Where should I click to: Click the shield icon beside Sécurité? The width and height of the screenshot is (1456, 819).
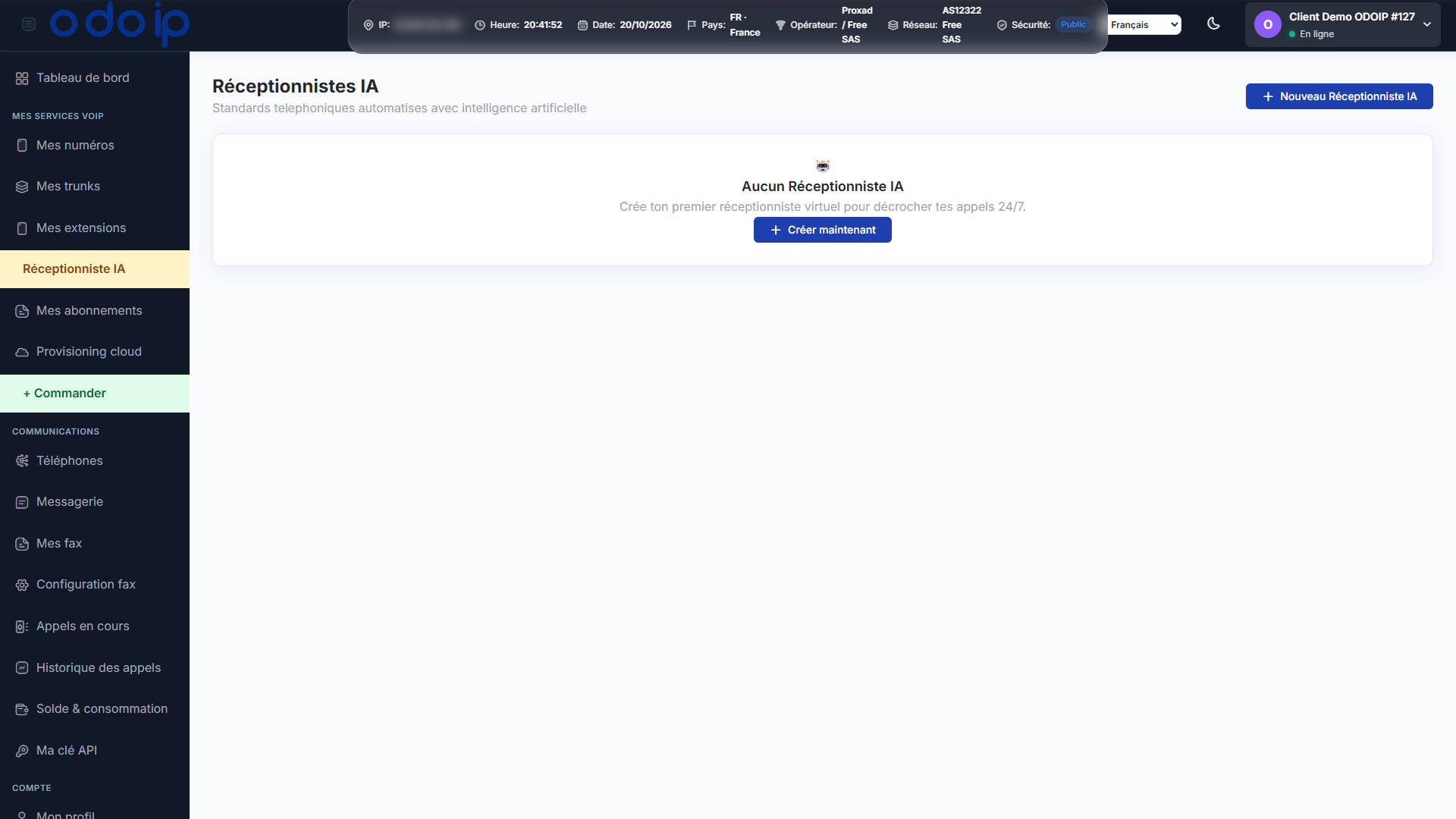point(1002,25)
